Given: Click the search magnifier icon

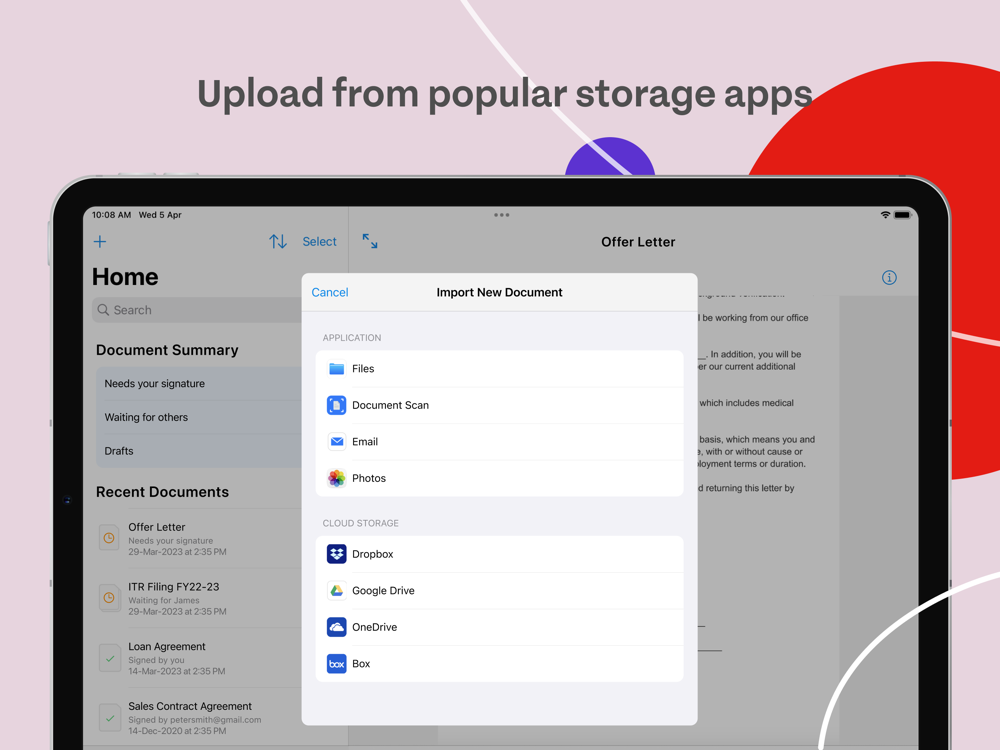Looking at the screenshot, I should [x=103, y=310].
